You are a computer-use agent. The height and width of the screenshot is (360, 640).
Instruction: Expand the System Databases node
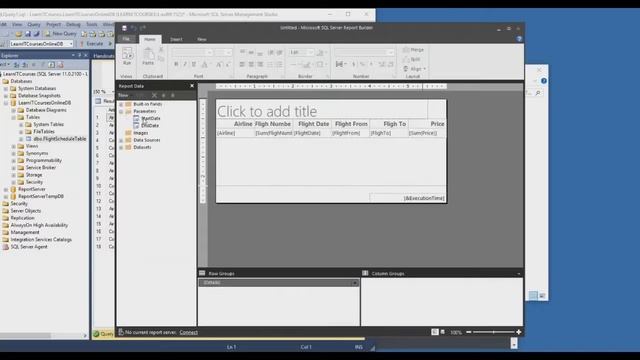click(x=6, y=88)
